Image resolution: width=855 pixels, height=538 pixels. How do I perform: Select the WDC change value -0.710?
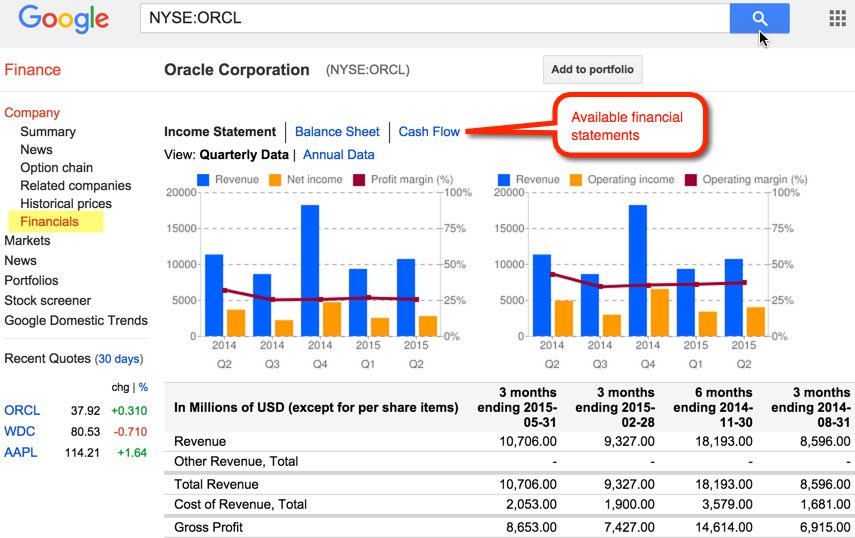coord(130,432)
